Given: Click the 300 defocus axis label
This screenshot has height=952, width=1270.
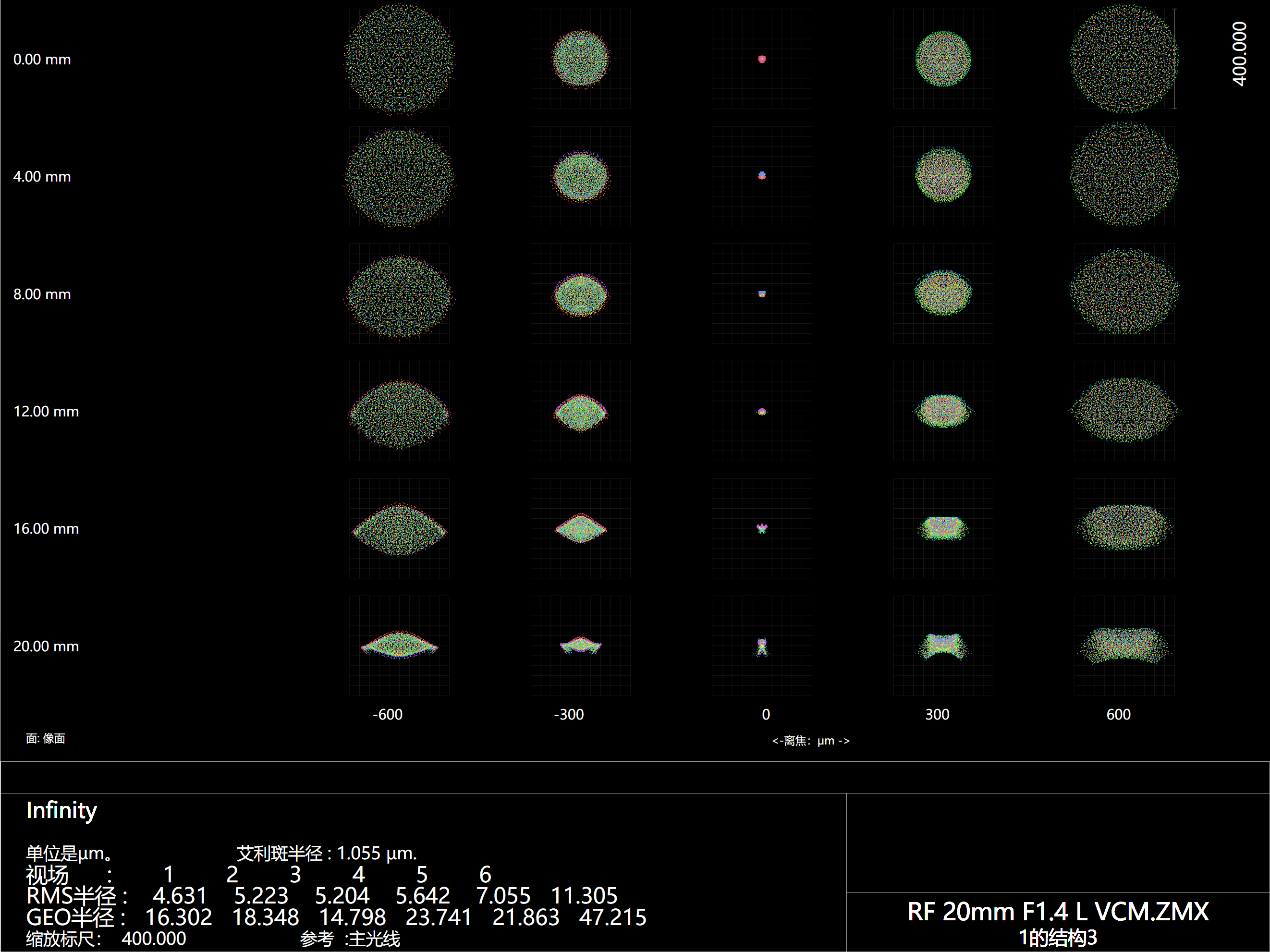Looking at the screenshot, I should [x=937, y=714].
